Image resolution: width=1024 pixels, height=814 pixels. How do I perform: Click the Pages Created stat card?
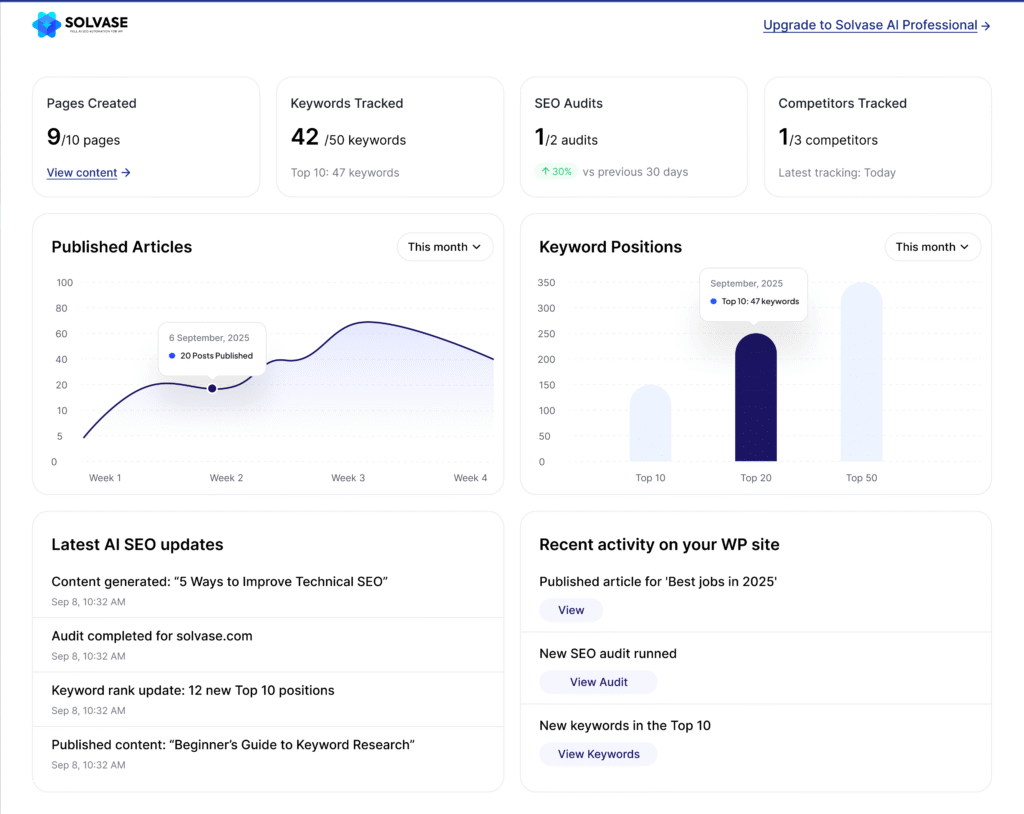[x=146, y=137]
